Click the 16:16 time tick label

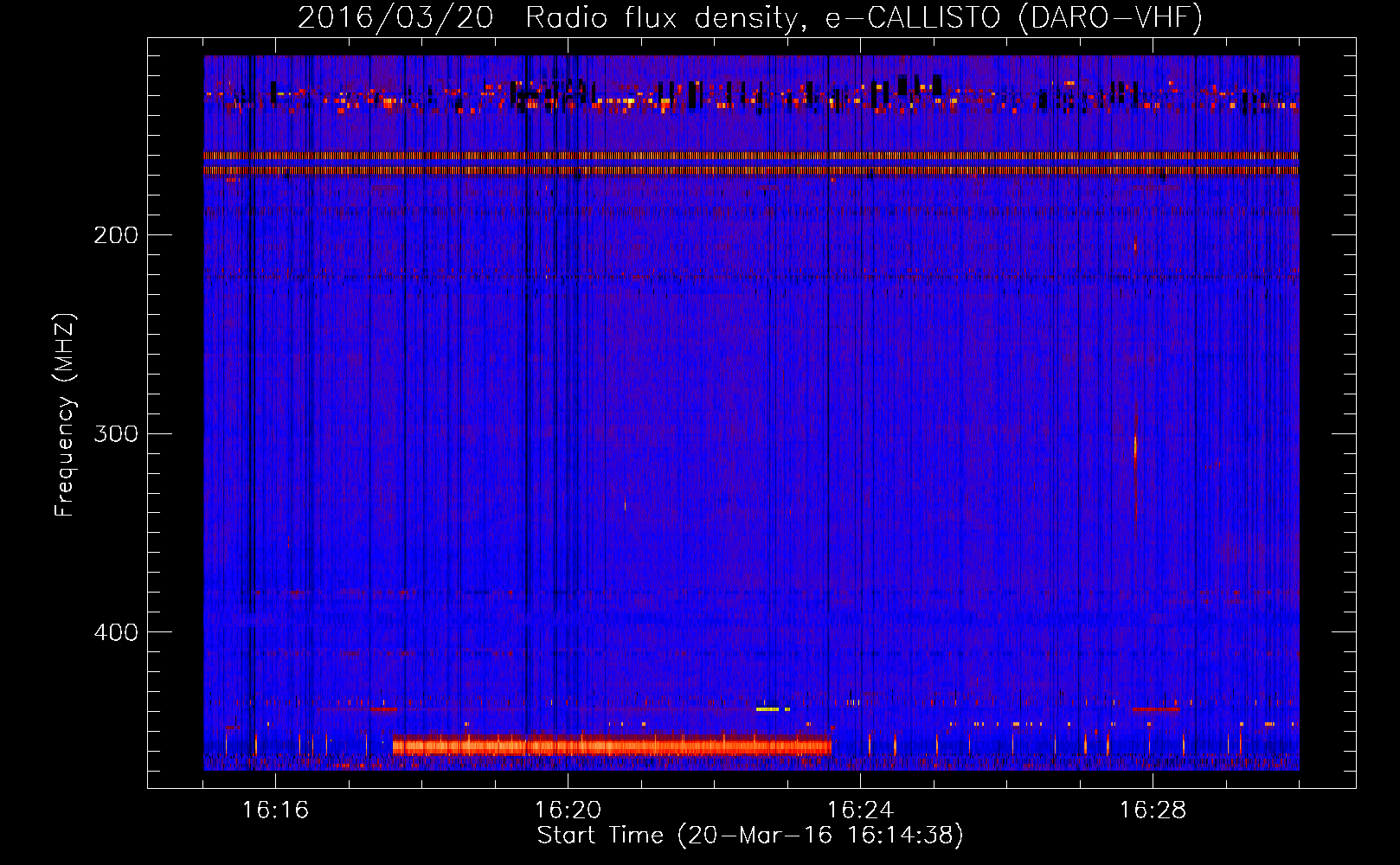point(275,811)
